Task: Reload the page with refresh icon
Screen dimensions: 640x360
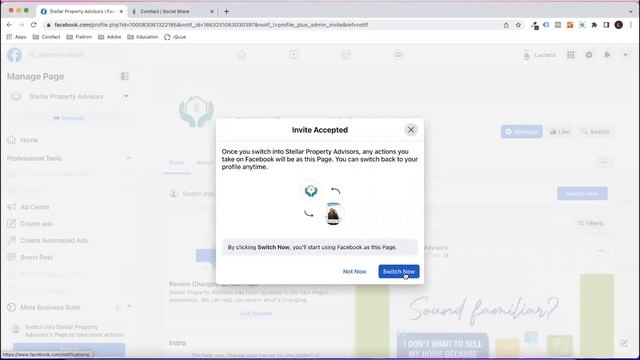Action: click(33, 25)
